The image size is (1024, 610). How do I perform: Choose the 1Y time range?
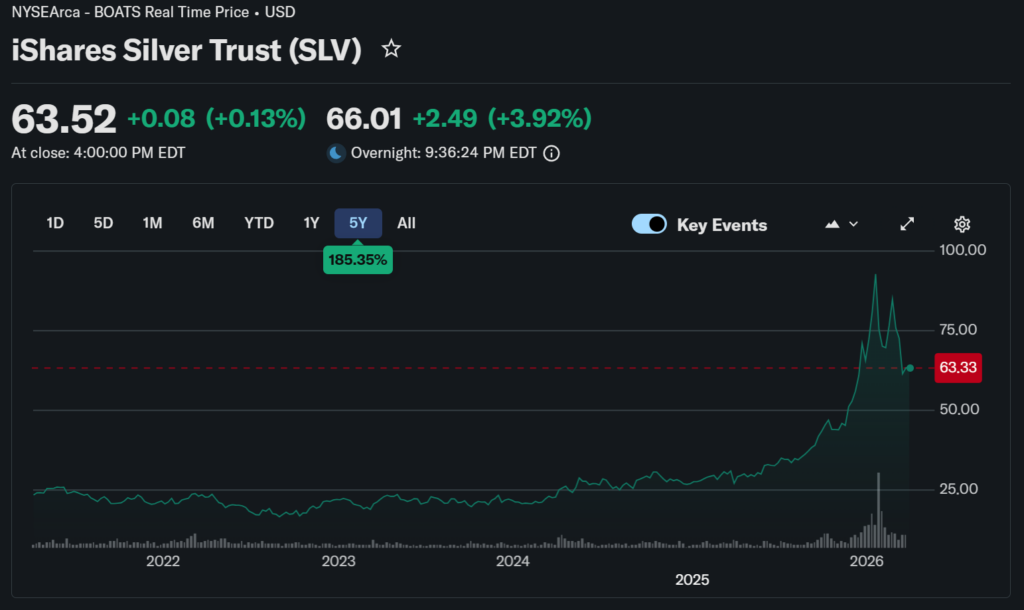coord(311,223)
